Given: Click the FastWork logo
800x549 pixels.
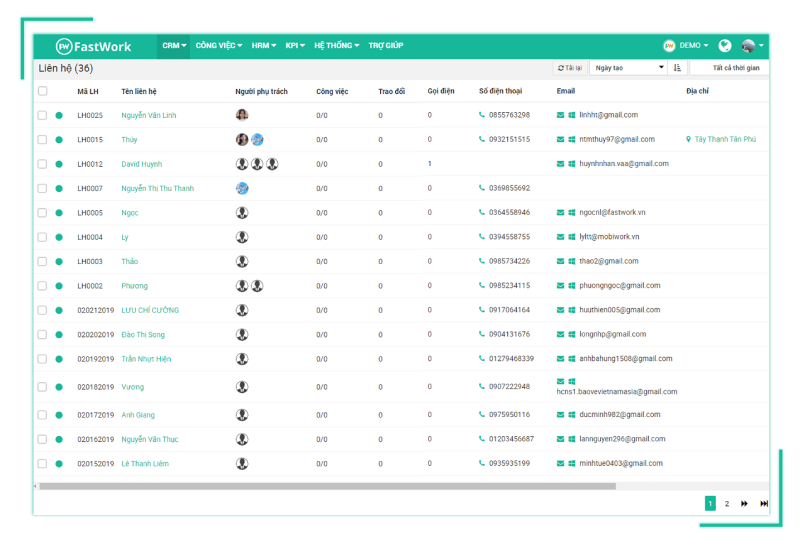Looking at the screenshot, I should [93, 46].
